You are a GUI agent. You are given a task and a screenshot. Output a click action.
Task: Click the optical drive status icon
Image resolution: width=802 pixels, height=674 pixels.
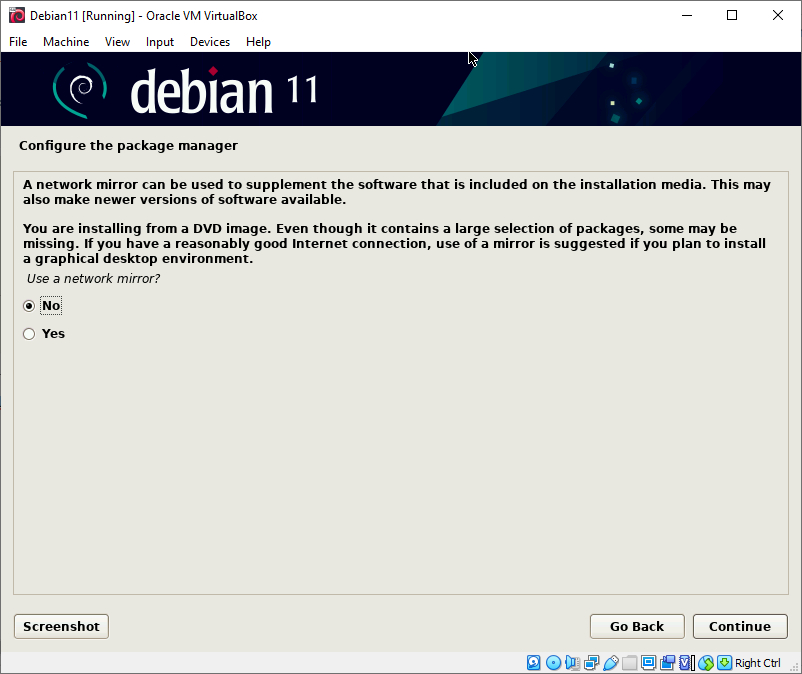tap(552, 662)
